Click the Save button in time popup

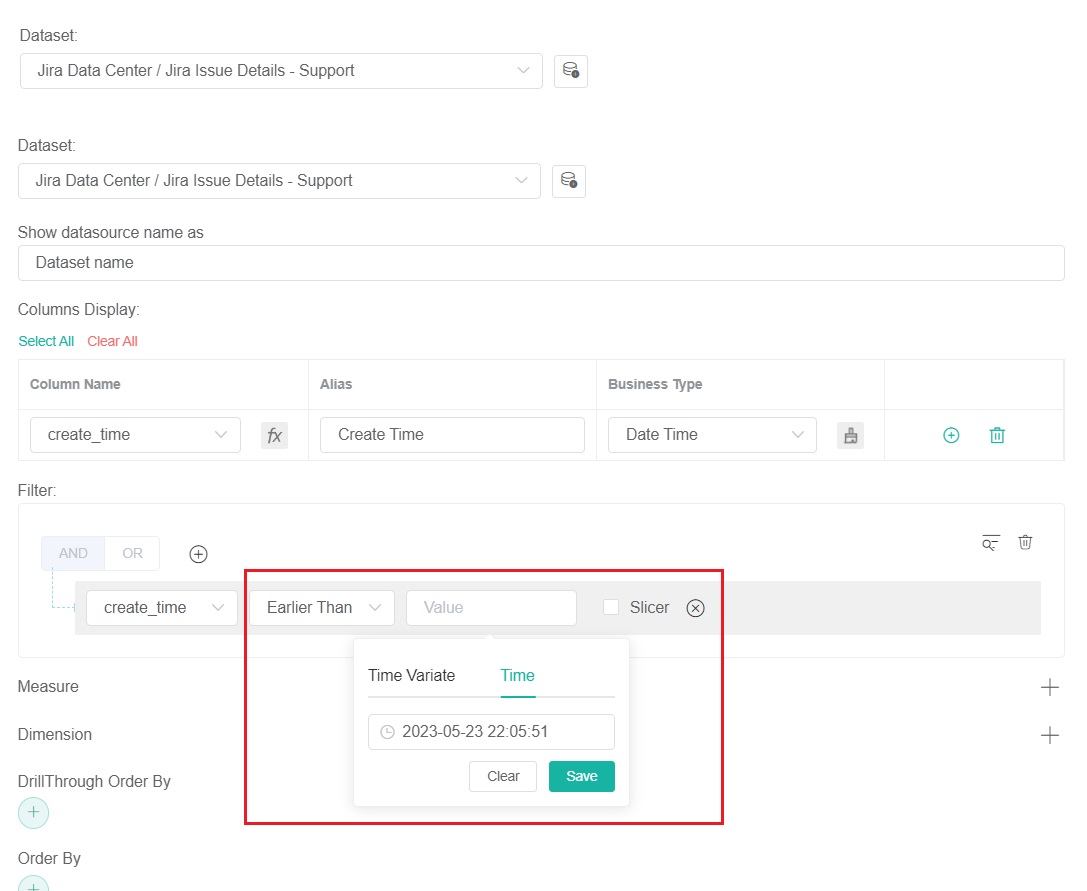pos(581,776)
